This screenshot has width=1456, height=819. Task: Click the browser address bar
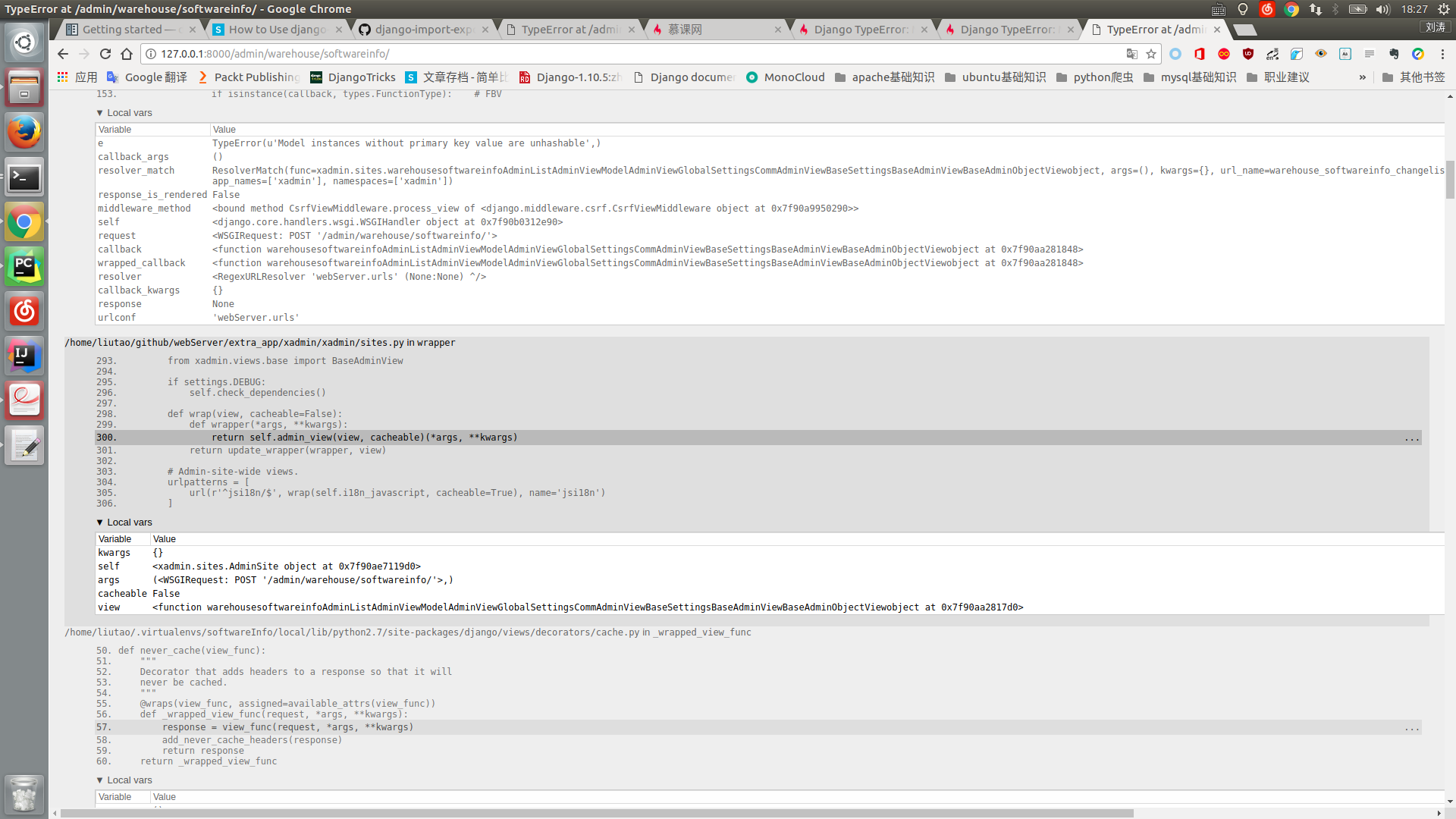tap(607, 54)
